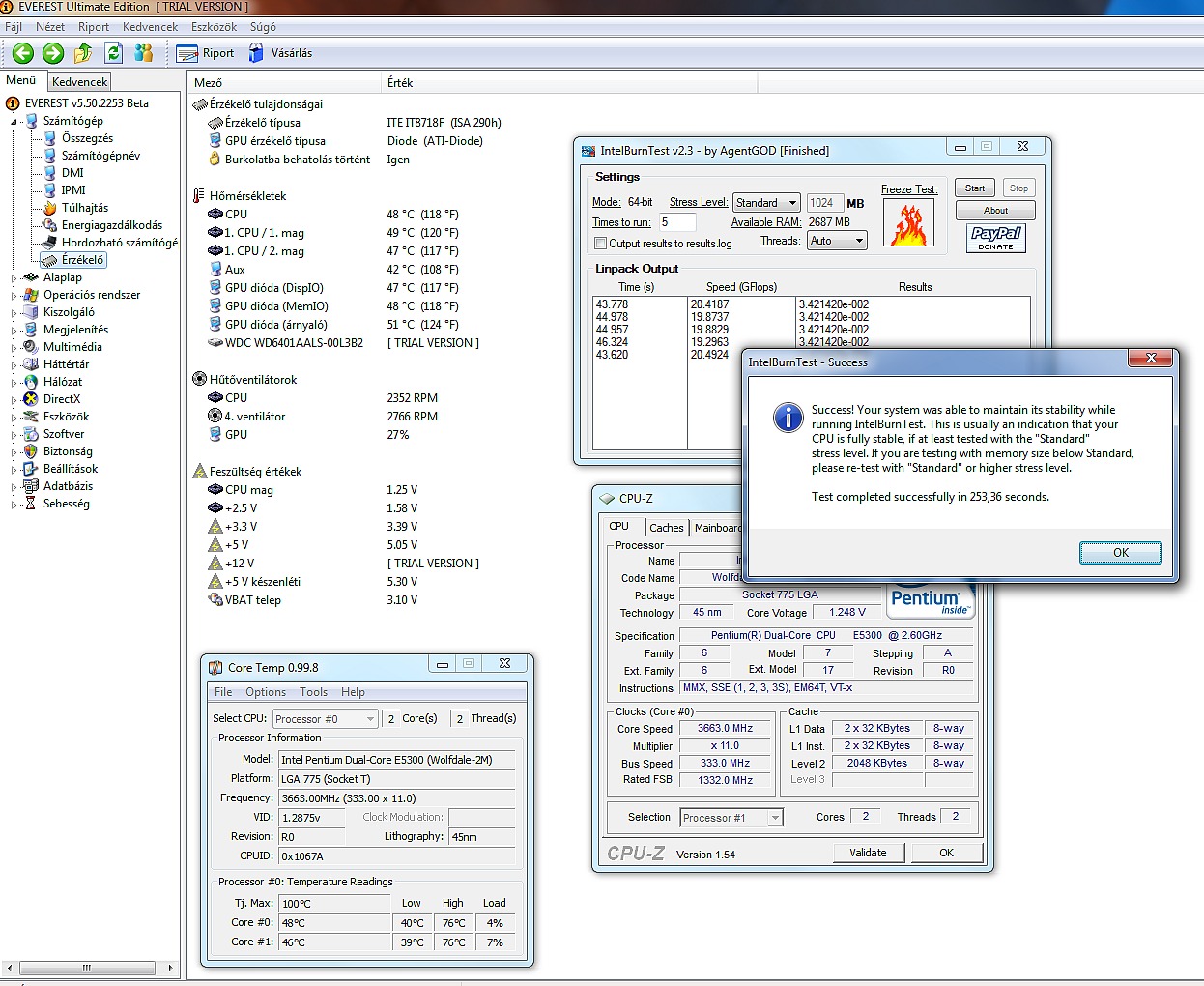The height and width of the screenshot is (986, 1204).
Task: Expand the Kiszolgáló tree node
Action: coord(14,313)
